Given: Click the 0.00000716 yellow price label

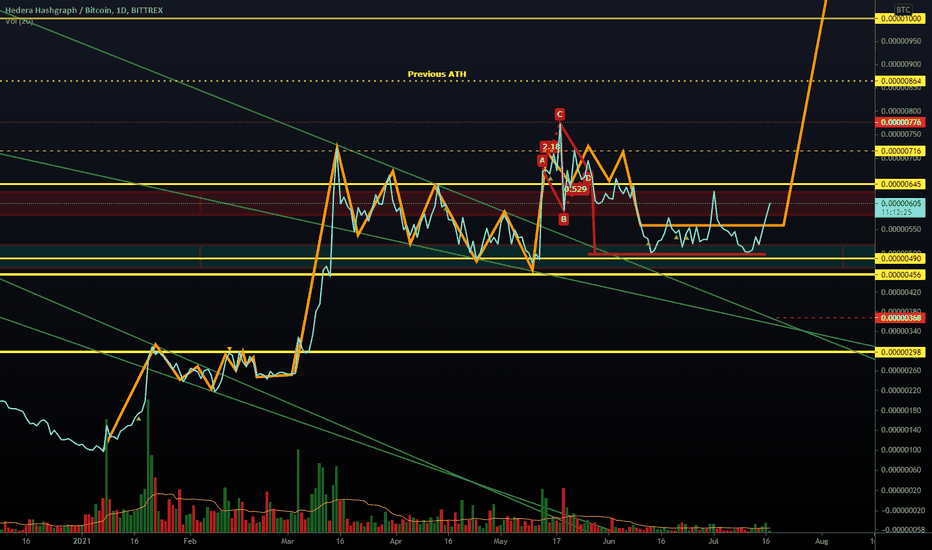Looking at the screenshot, I should click(900, 151).
